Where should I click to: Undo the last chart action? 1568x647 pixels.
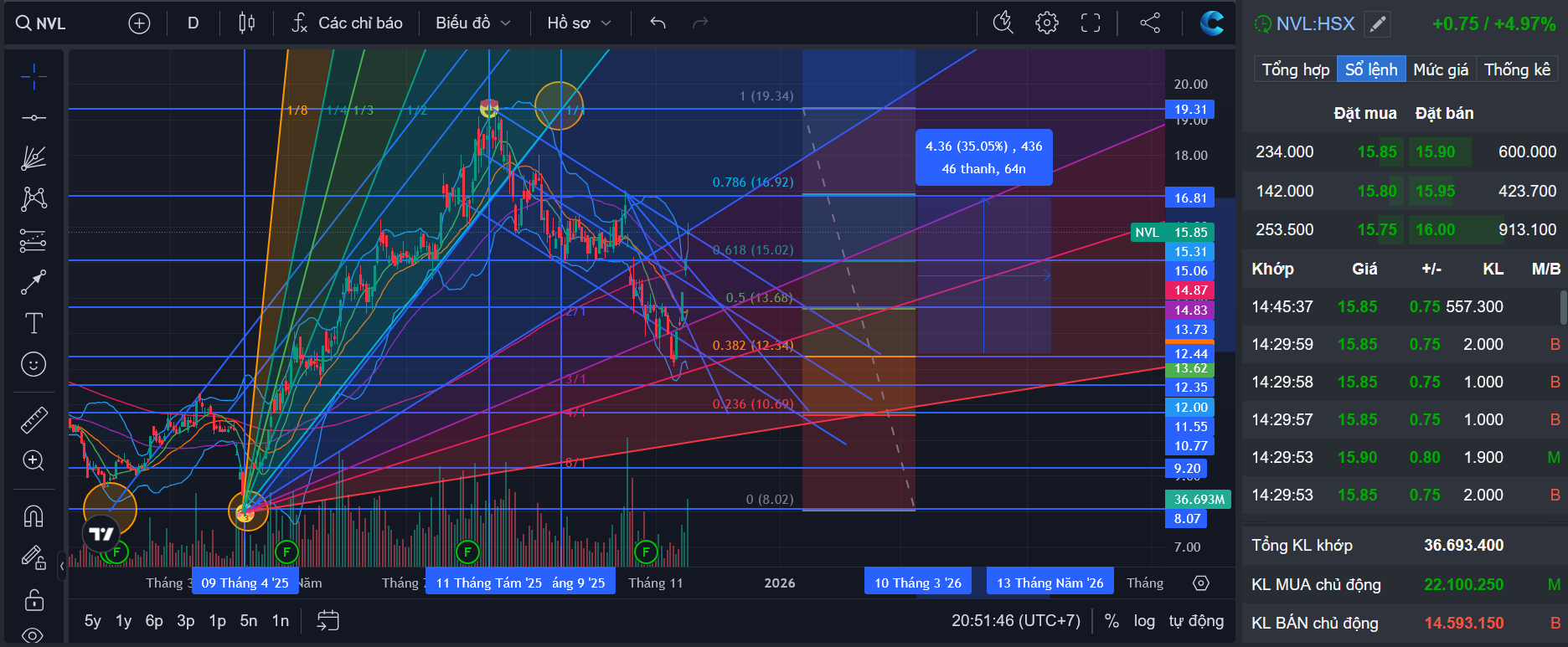tap(658, 23)
